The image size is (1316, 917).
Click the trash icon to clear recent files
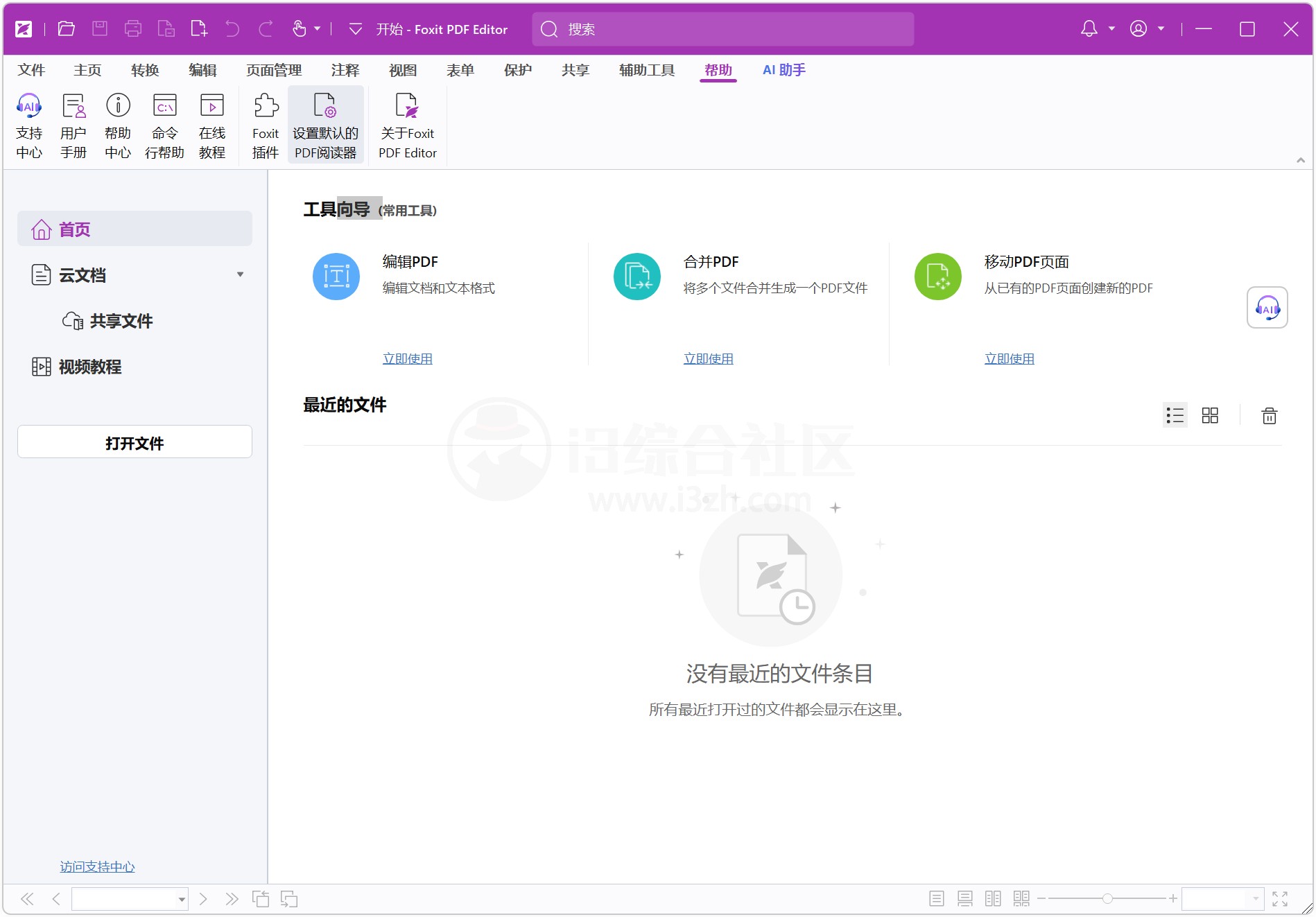(x=1269, y=416)
